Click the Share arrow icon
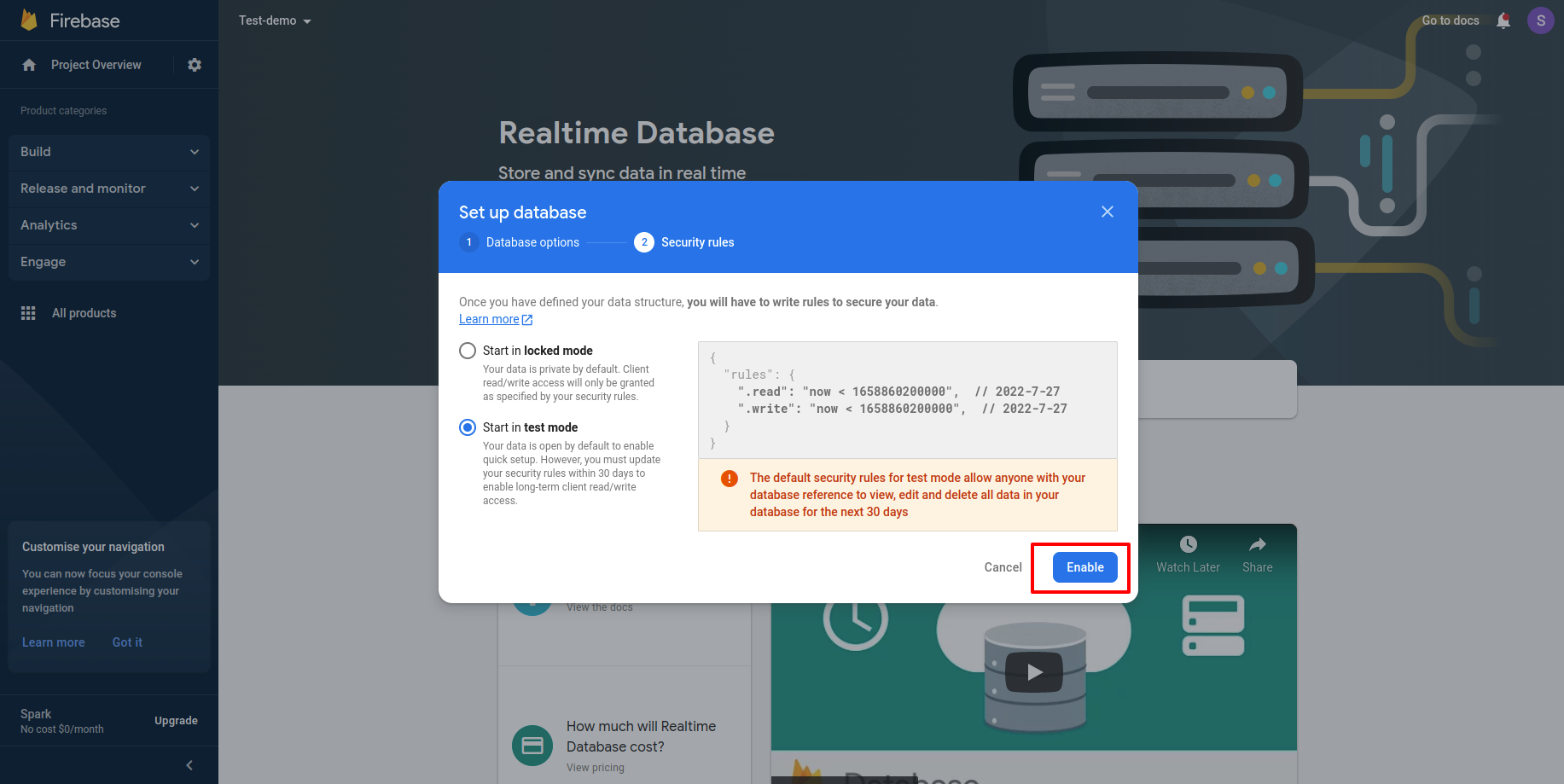The height and width of the screenshot is (784, 1564). point(1257,544)
